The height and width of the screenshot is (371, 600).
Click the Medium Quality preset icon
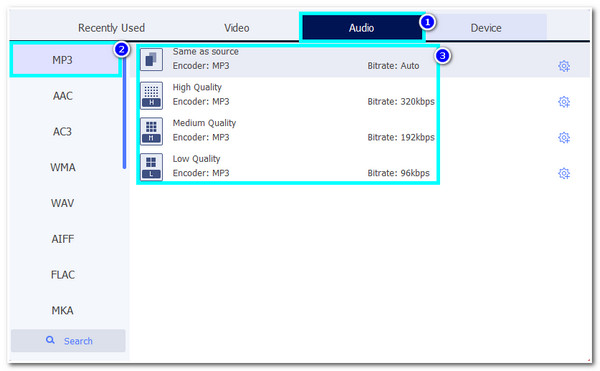pos(152,131)
